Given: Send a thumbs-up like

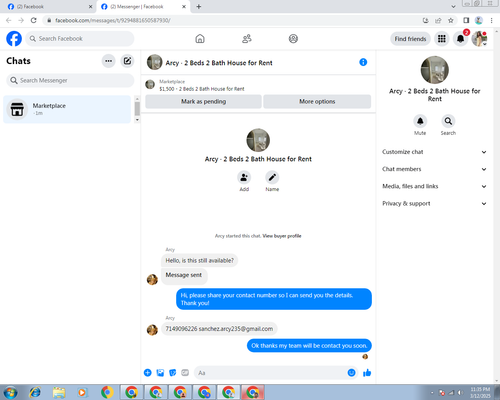Looking at the screenshot, I should pos(367,373).
